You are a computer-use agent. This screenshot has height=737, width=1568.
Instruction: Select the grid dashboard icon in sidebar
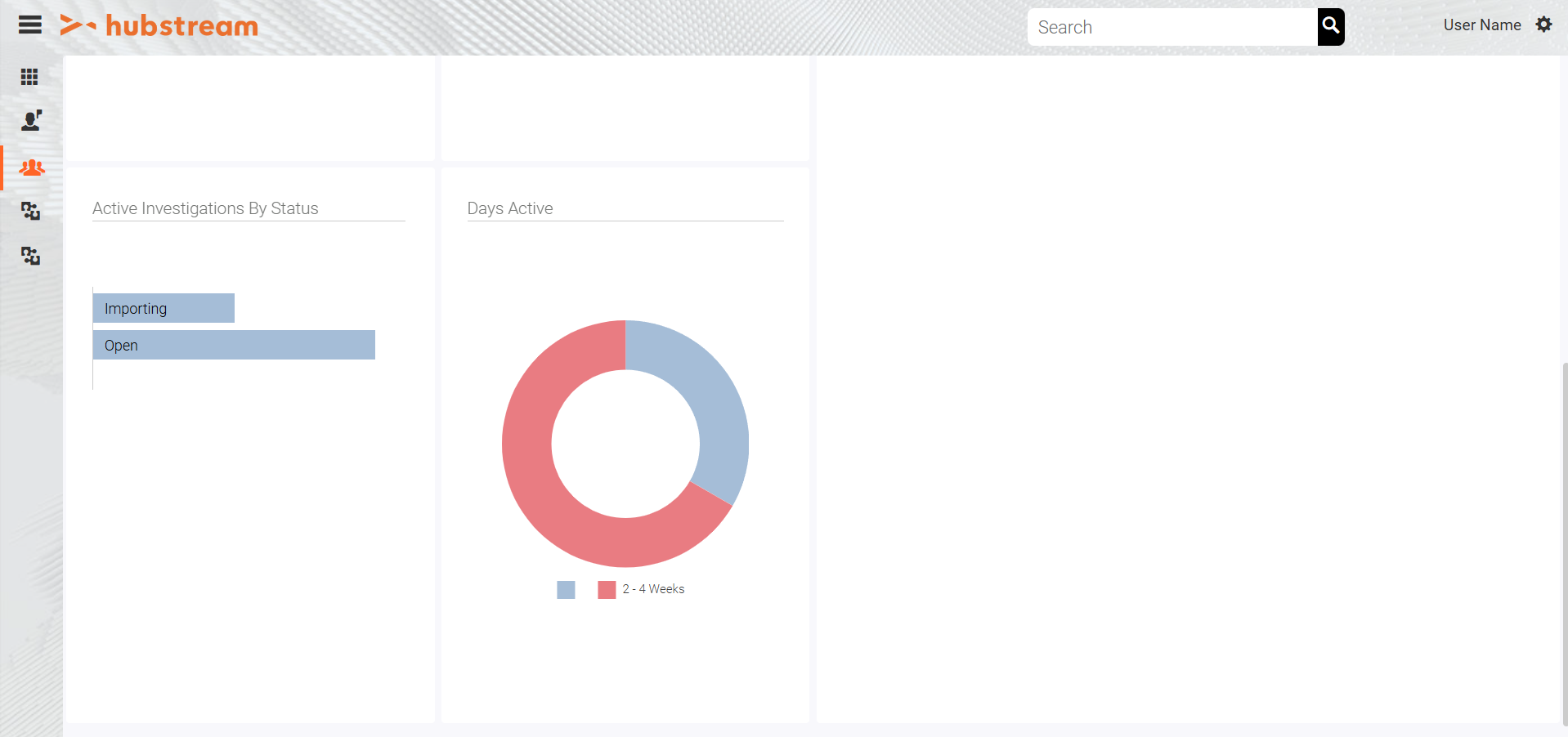[x=29, y=77]
